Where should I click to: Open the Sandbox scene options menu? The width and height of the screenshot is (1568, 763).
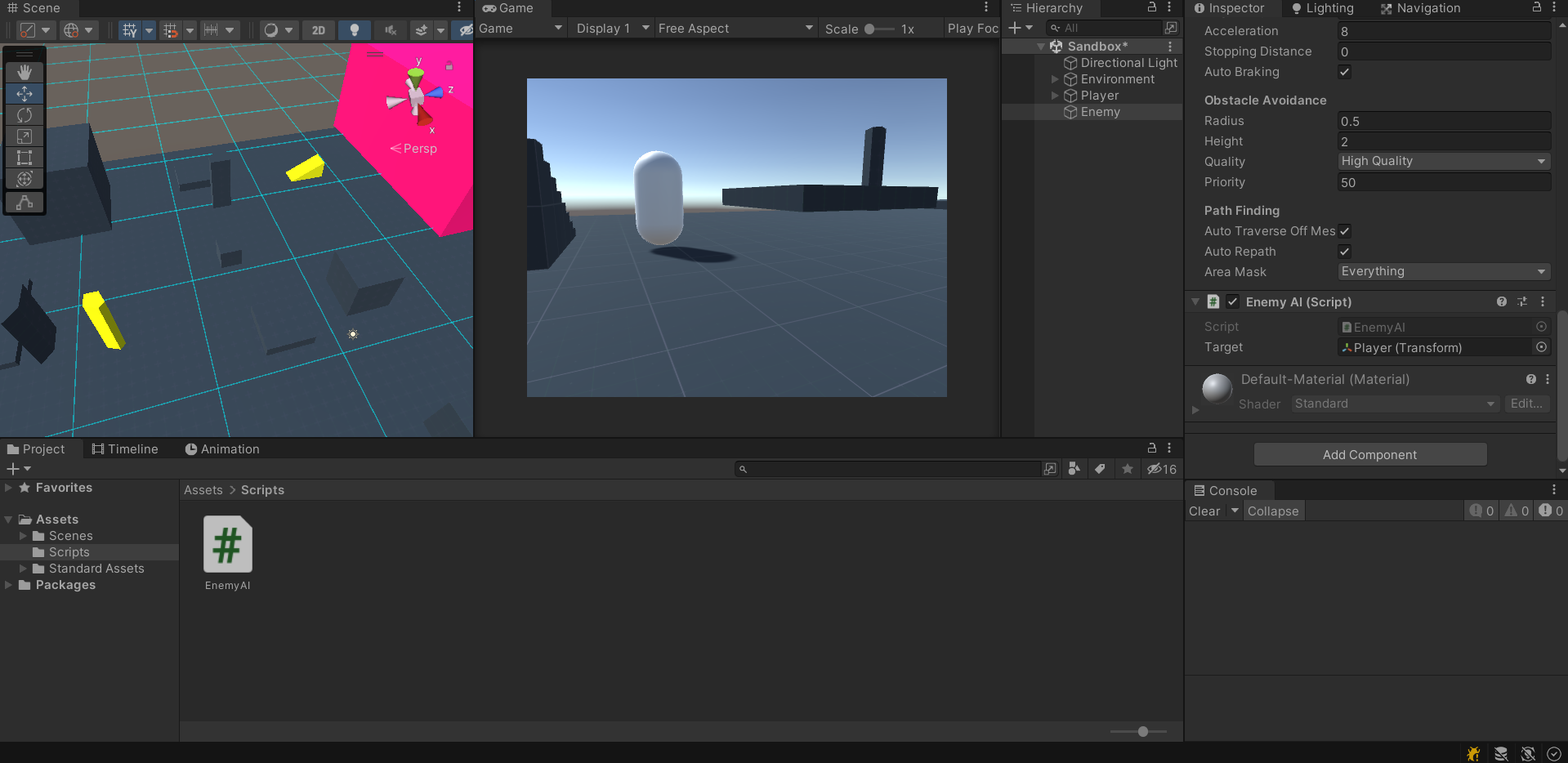pos(1170,47)
